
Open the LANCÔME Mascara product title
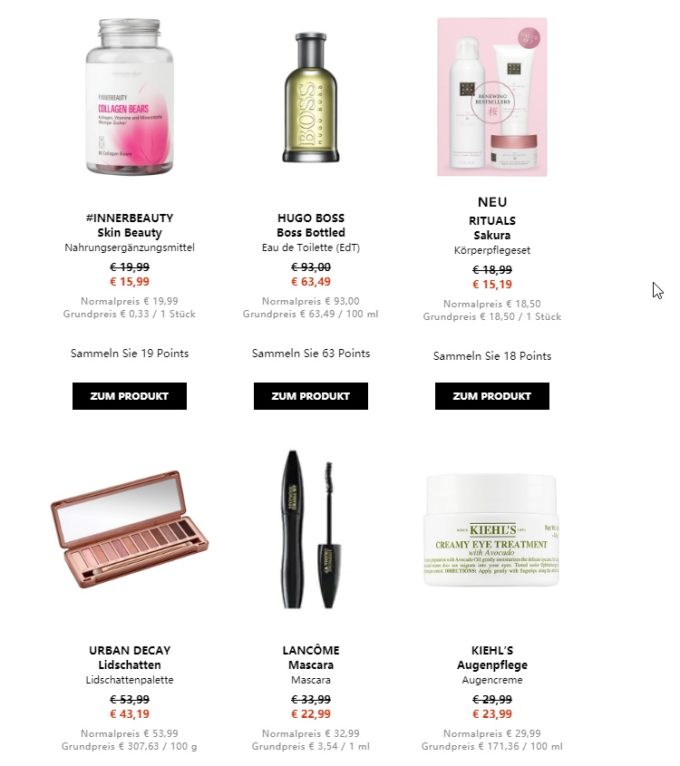click(x=311, y=658)
